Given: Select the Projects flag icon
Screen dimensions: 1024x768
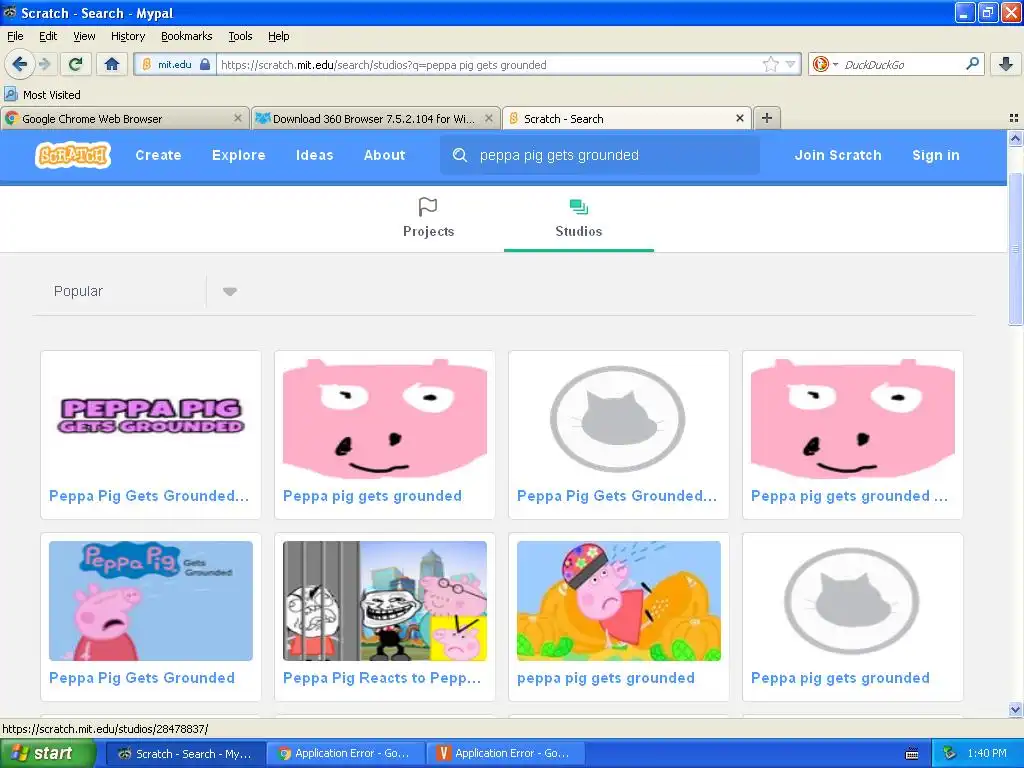Looking at the screenshot, I should pyautogui.click(x=428, y=207).
